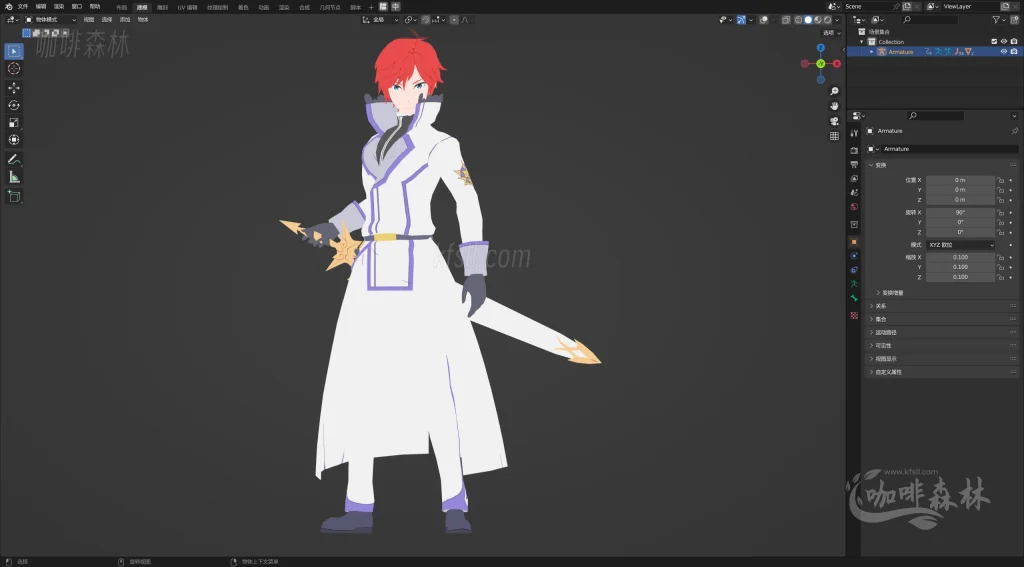Toggle viewport overlays button
Viewport: 1024px width, 567px height.
coord(763,20)
